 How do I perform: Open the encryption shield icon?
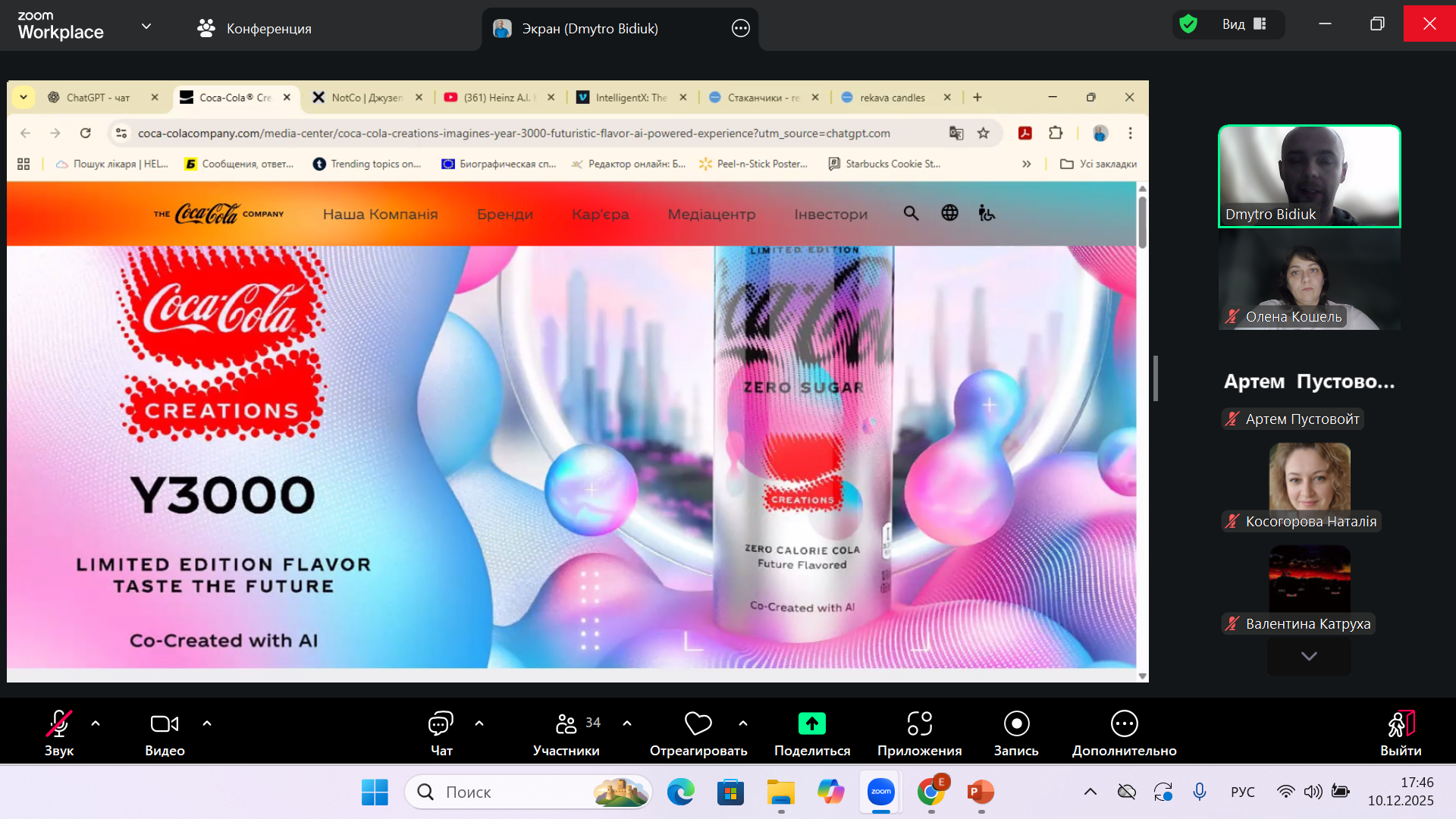click(x=1188, y=24)
